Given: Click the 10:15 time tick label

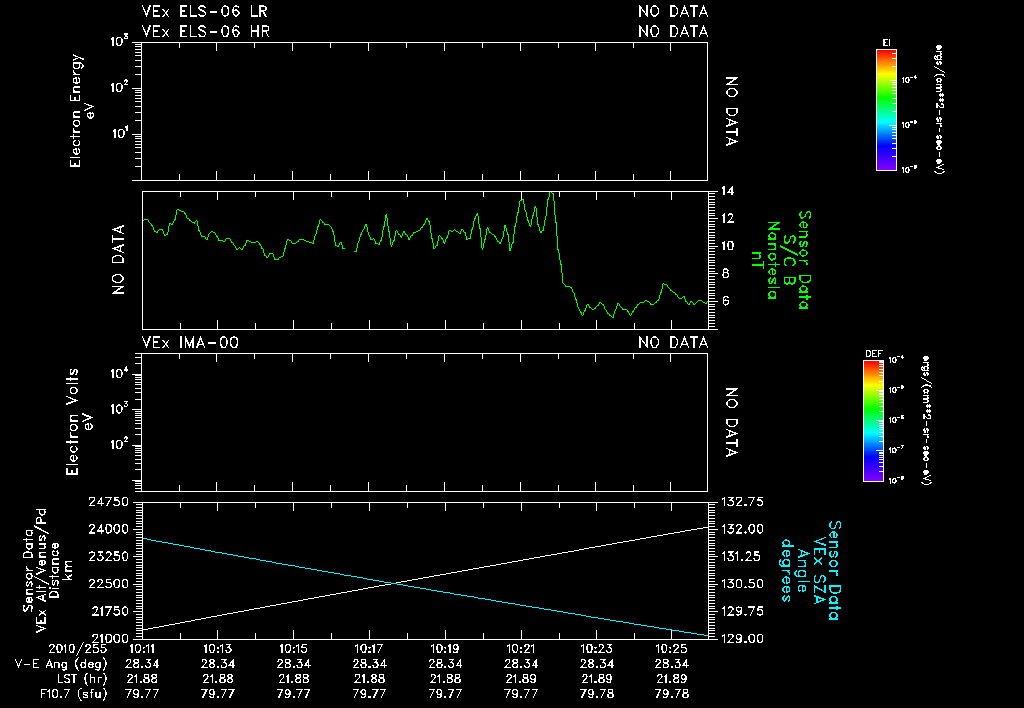Looking at the screenshot, I should (293, 649).
